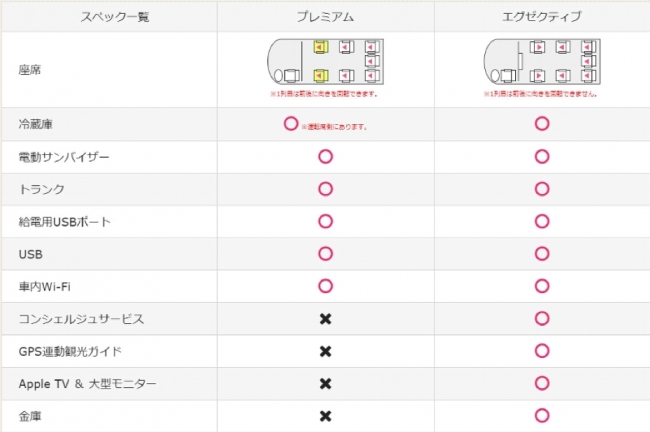Click the Executive circle for 金庫
Screen dimensions: 650x432
click(541, 416)
